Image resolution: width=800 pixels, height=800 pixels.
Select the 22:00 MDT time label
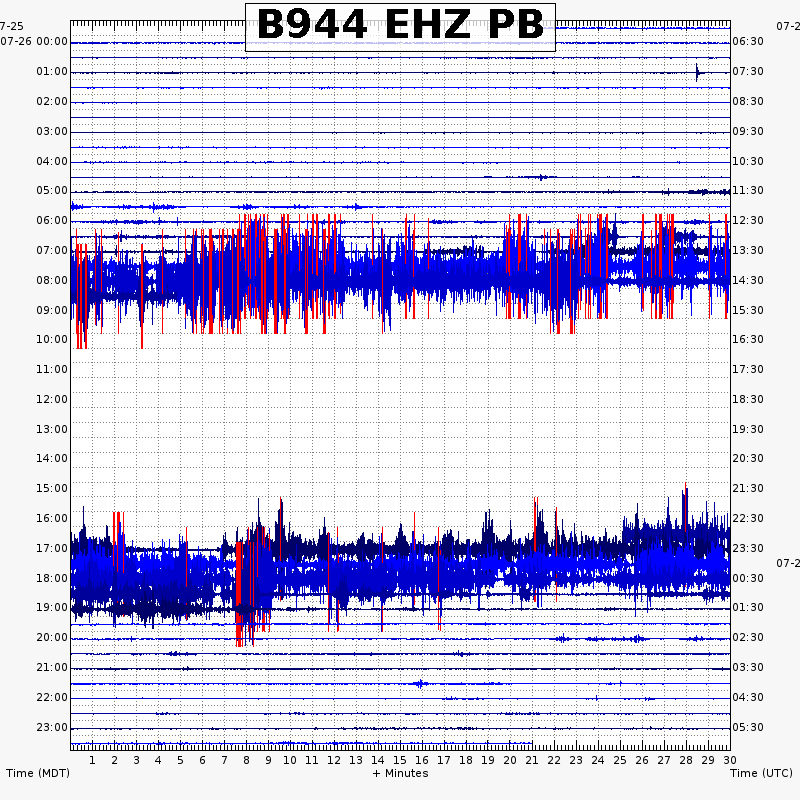click(x=52, y=697)
